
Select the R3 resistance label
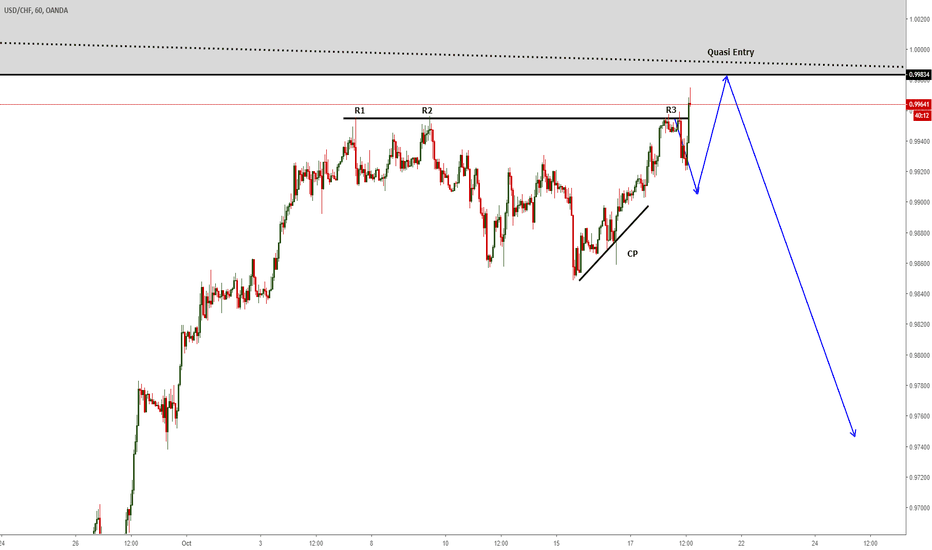click(x=671, y=110)
